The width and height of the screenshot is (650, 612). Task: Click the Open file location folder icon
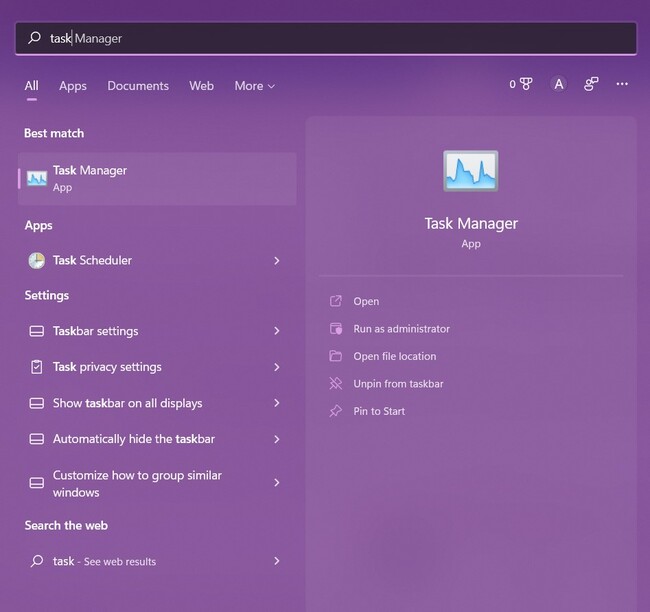[x=335, y=356]
